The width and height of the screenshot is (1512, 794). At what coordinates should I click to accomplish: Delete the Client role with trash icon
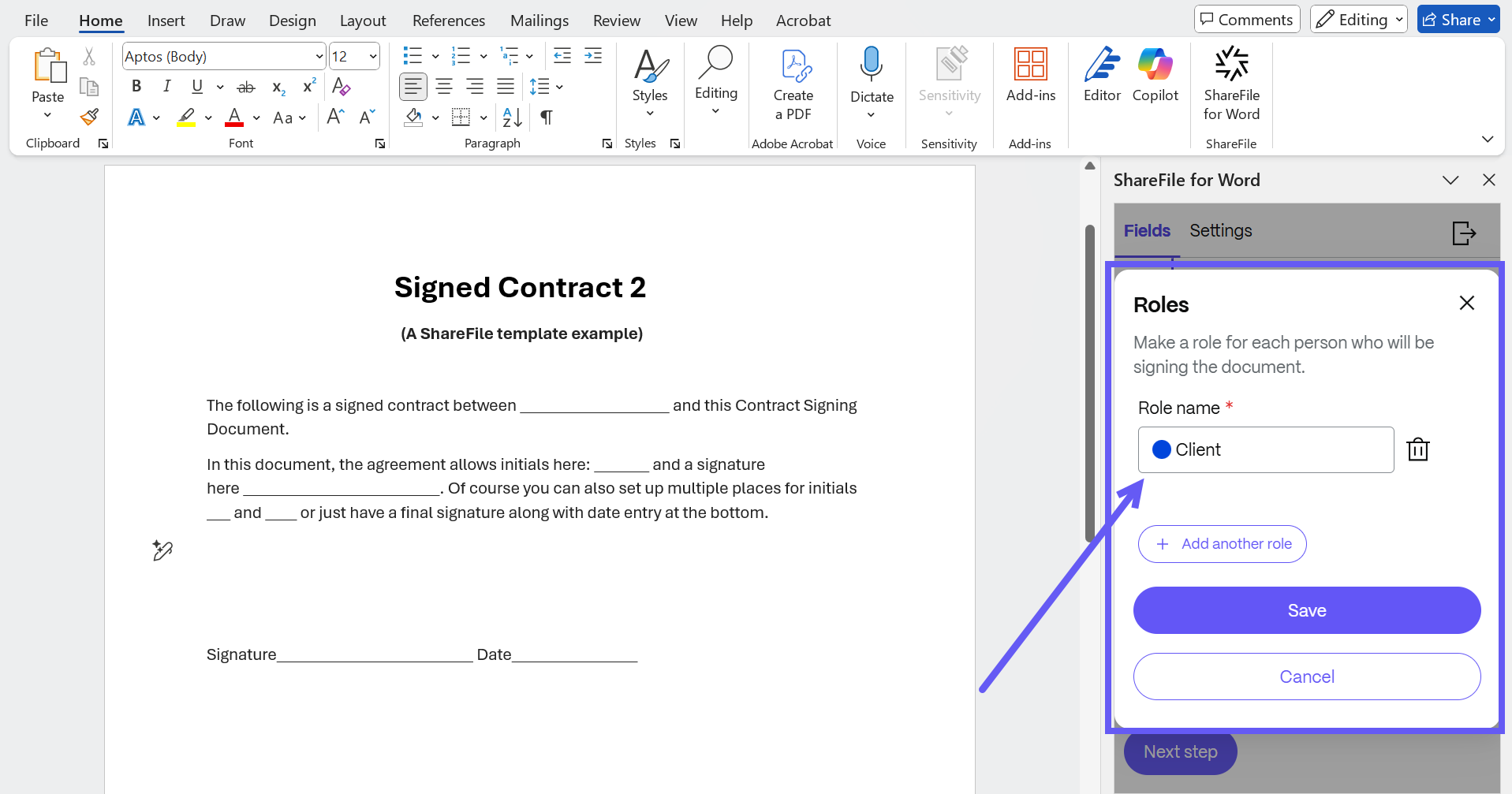click(1417, 449)
